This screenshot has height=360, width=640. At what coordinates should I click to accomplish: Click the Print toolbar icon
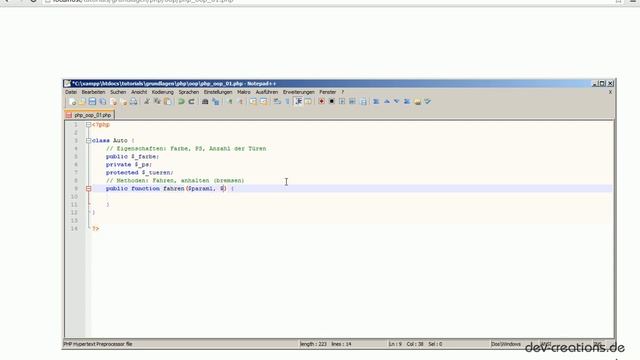(133, 102)
